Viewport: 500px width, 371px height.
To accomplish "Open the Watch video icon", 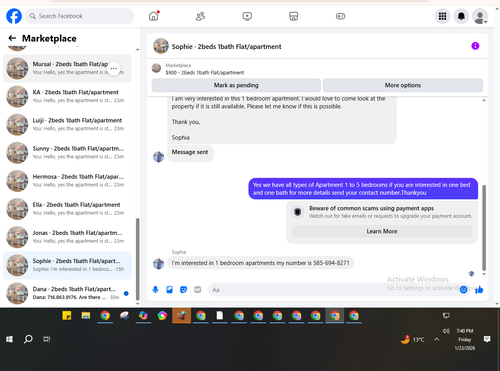I will pos(247,16).
